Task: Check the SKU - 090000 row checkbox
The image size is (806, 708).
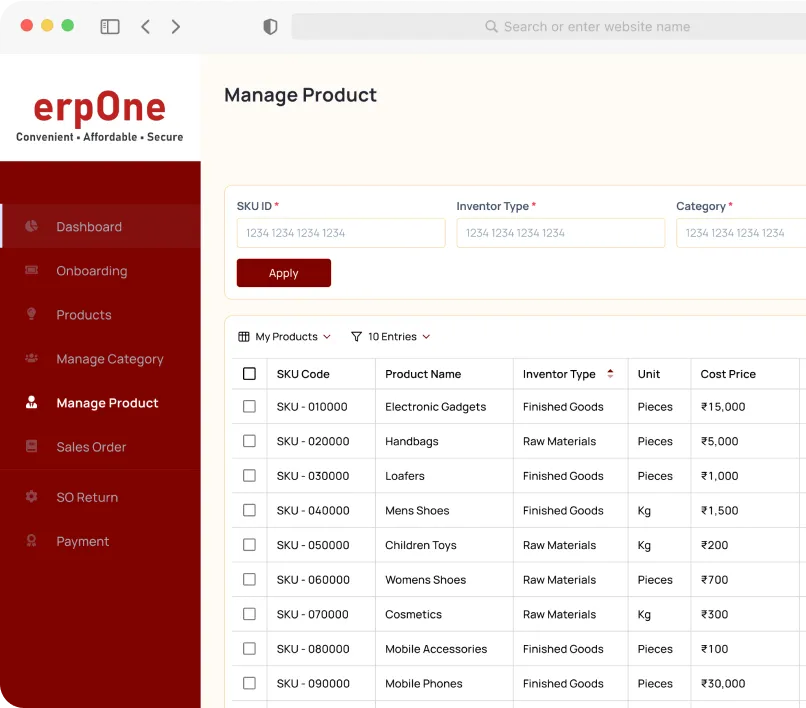Action: coord(249,683)
